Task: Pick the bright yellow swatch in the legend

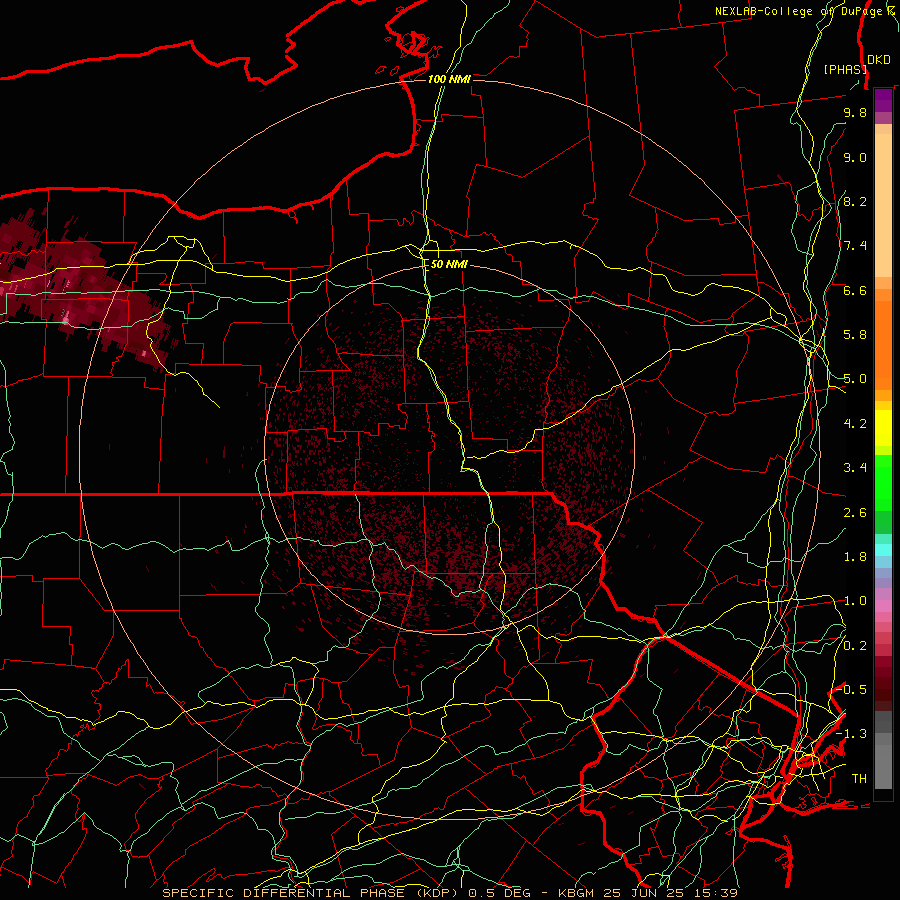Action: [883, 428]
